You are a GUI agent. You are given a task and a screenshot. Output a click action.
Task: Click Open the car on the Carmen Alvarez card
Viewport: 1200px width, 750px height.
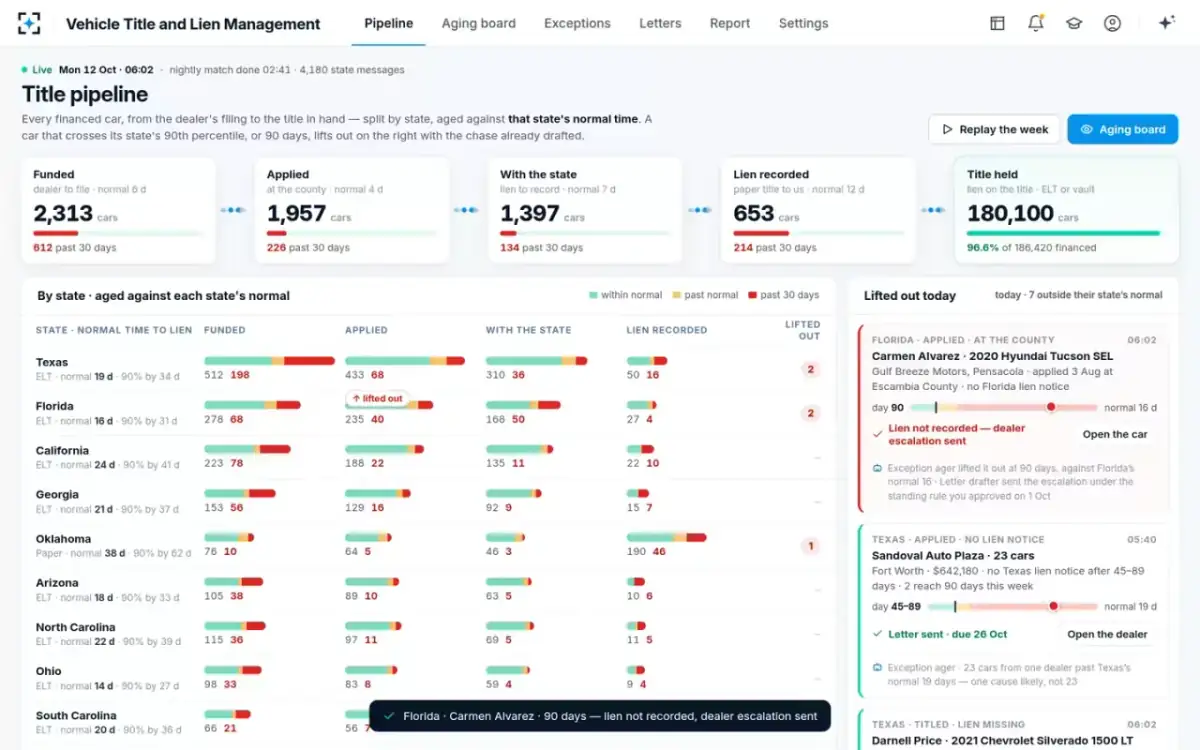1115,434
